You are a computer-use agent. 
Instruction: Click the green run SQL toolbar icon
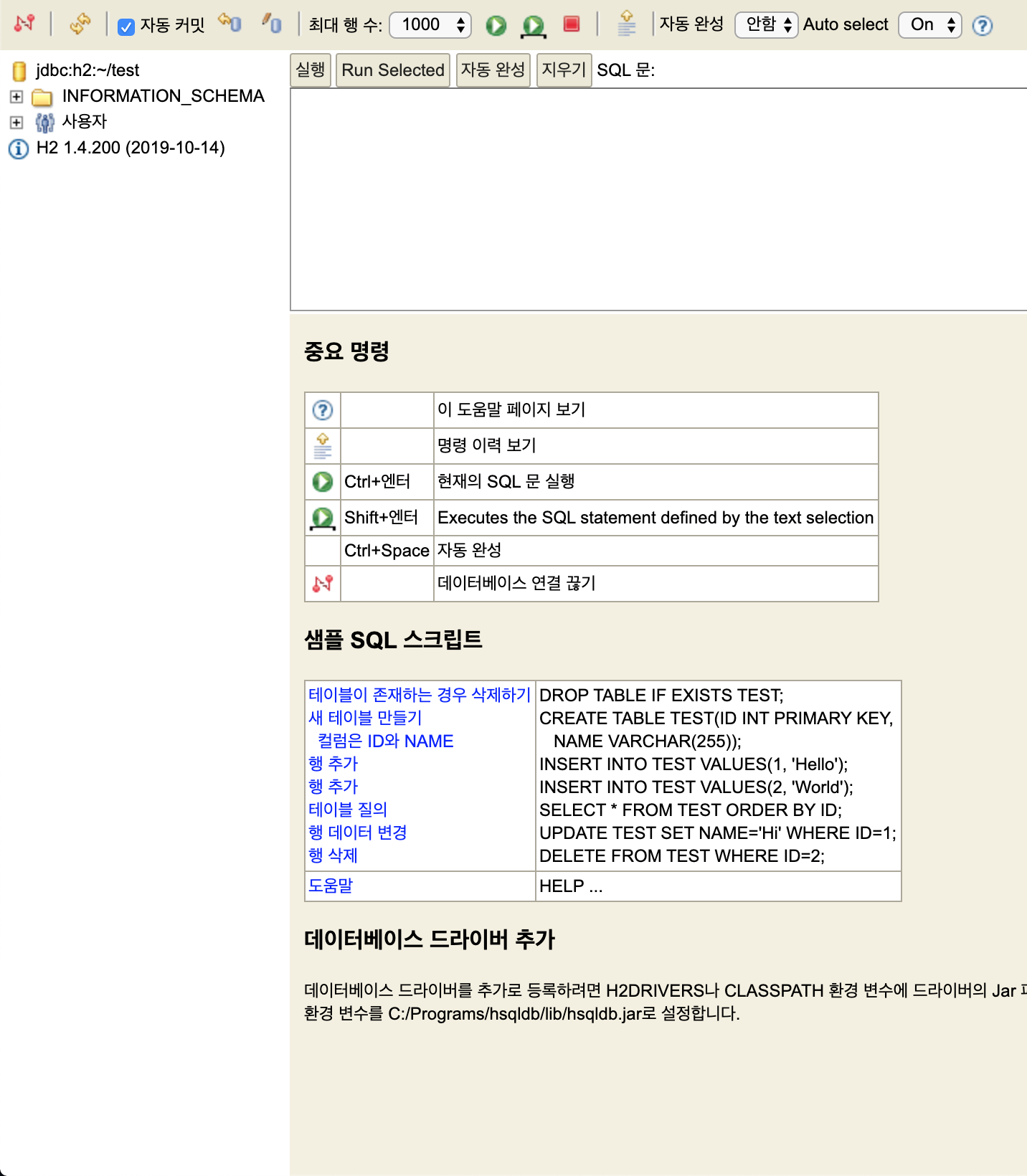[496, 26]
